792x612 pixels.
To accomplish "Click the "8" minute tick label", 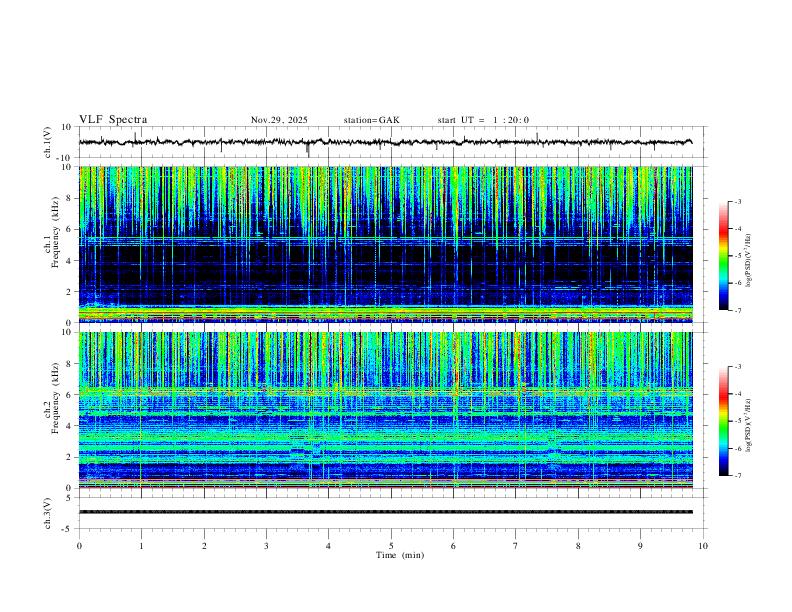I will (x=578, y=546).
